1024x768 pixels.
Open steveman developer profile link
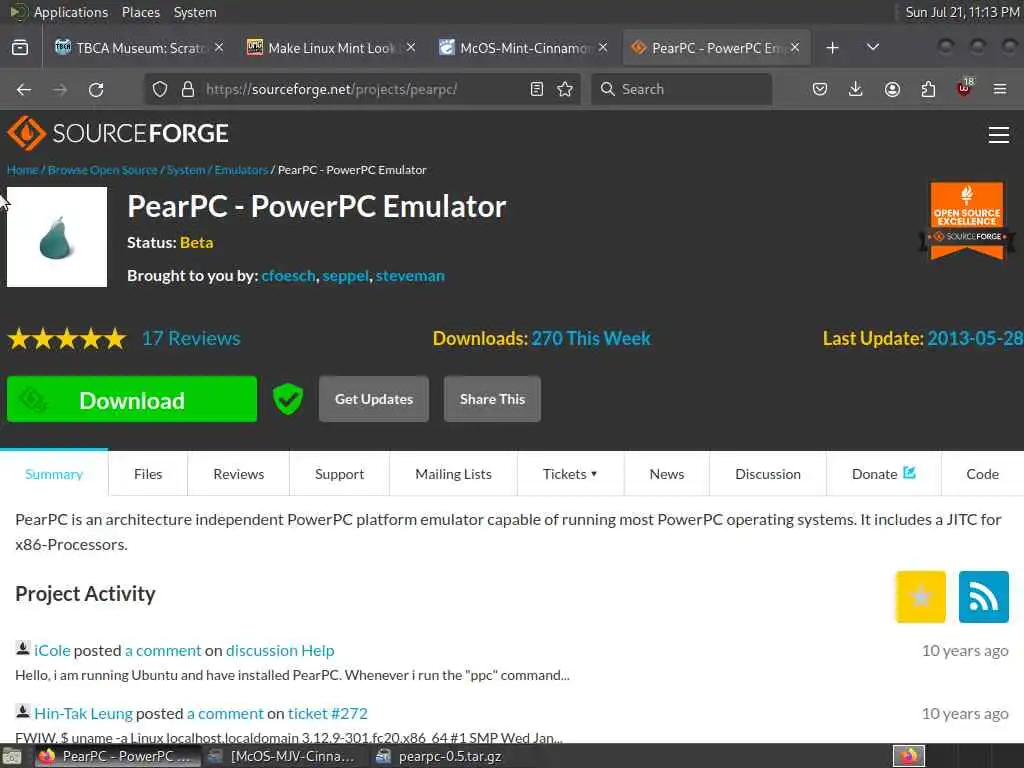pos(410,276)
